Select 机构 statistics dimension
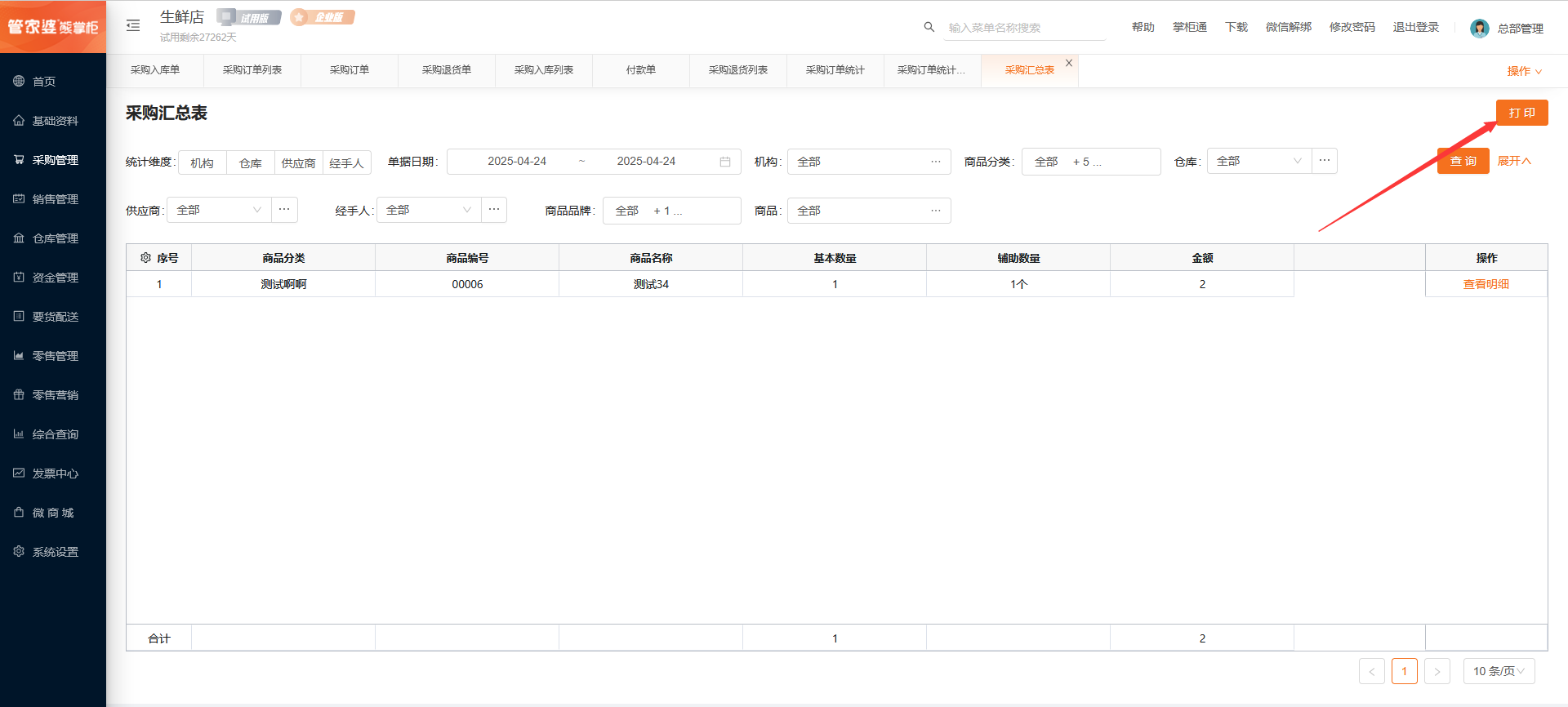The height and width of the screenshot is (707, 1568). click(203, 162)
